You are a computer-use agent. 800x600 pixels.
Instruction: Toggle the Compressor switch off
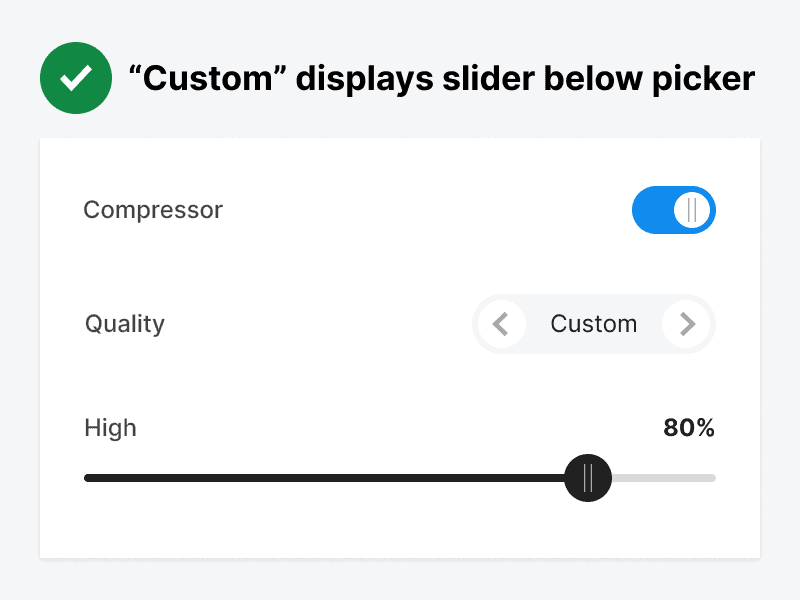(673, 210)
